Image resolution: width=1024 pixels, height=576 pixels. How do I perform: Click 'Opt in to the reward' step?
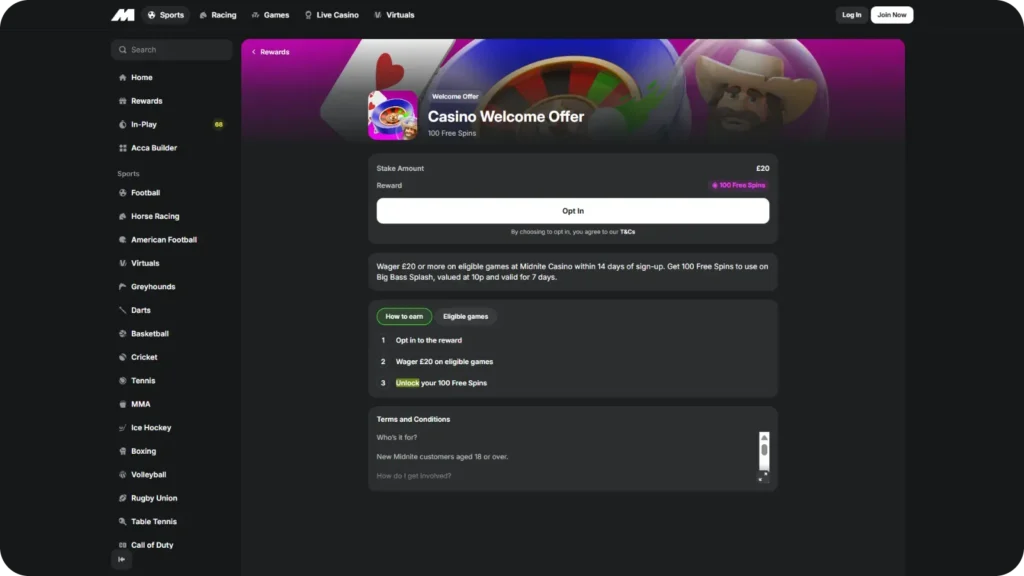click(428, 341)
